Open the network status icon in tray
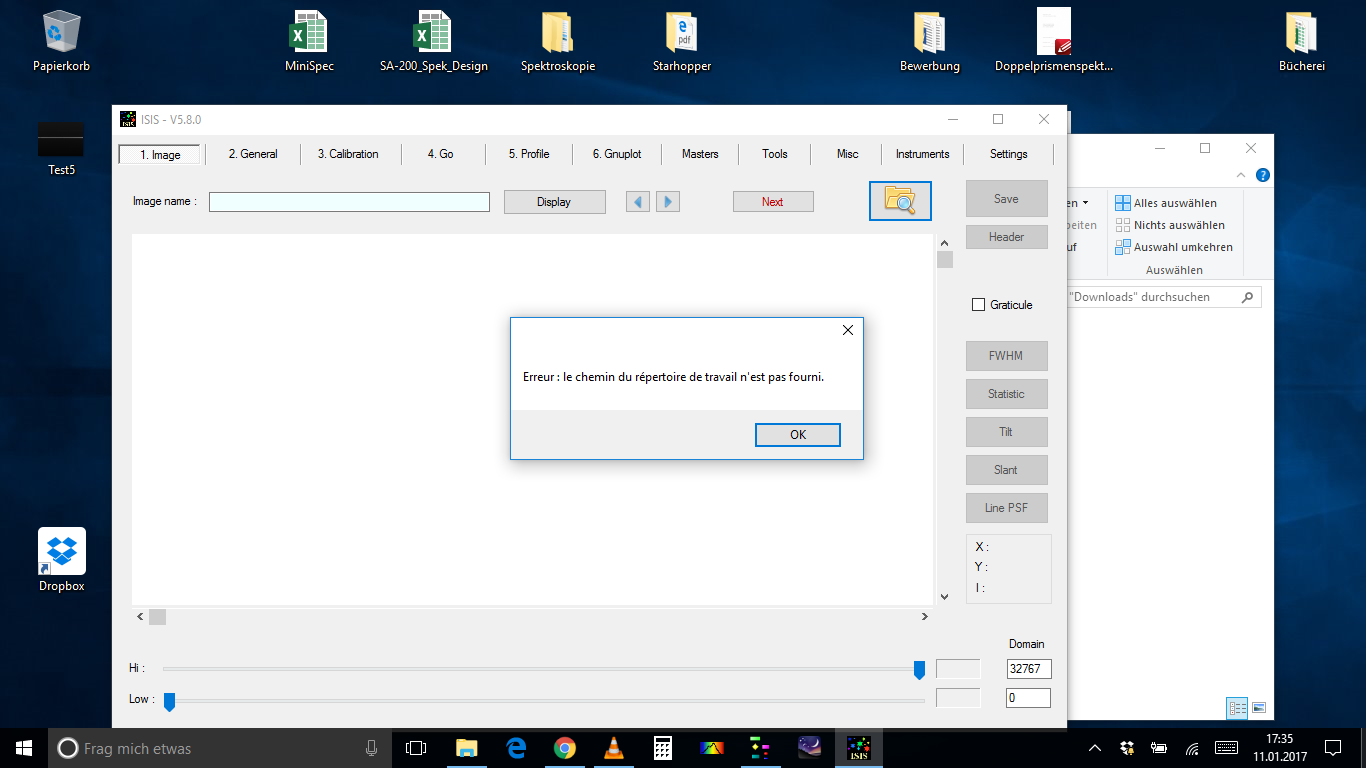Screen dimensions: 1366x768 click(x=1191, y=747)
